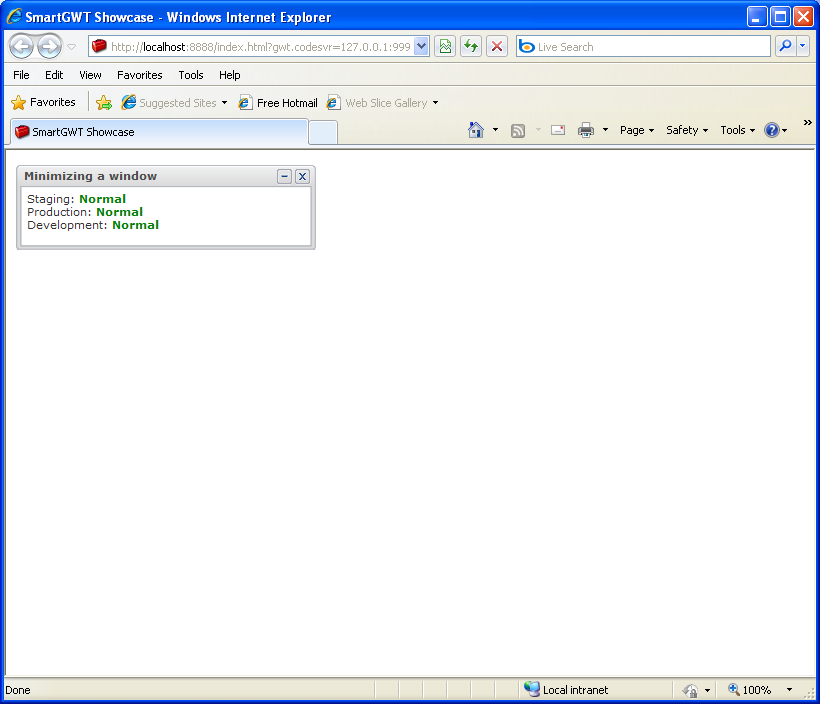Click the Production: Normal status text
The image size is (820, 704).
(85, 212)
